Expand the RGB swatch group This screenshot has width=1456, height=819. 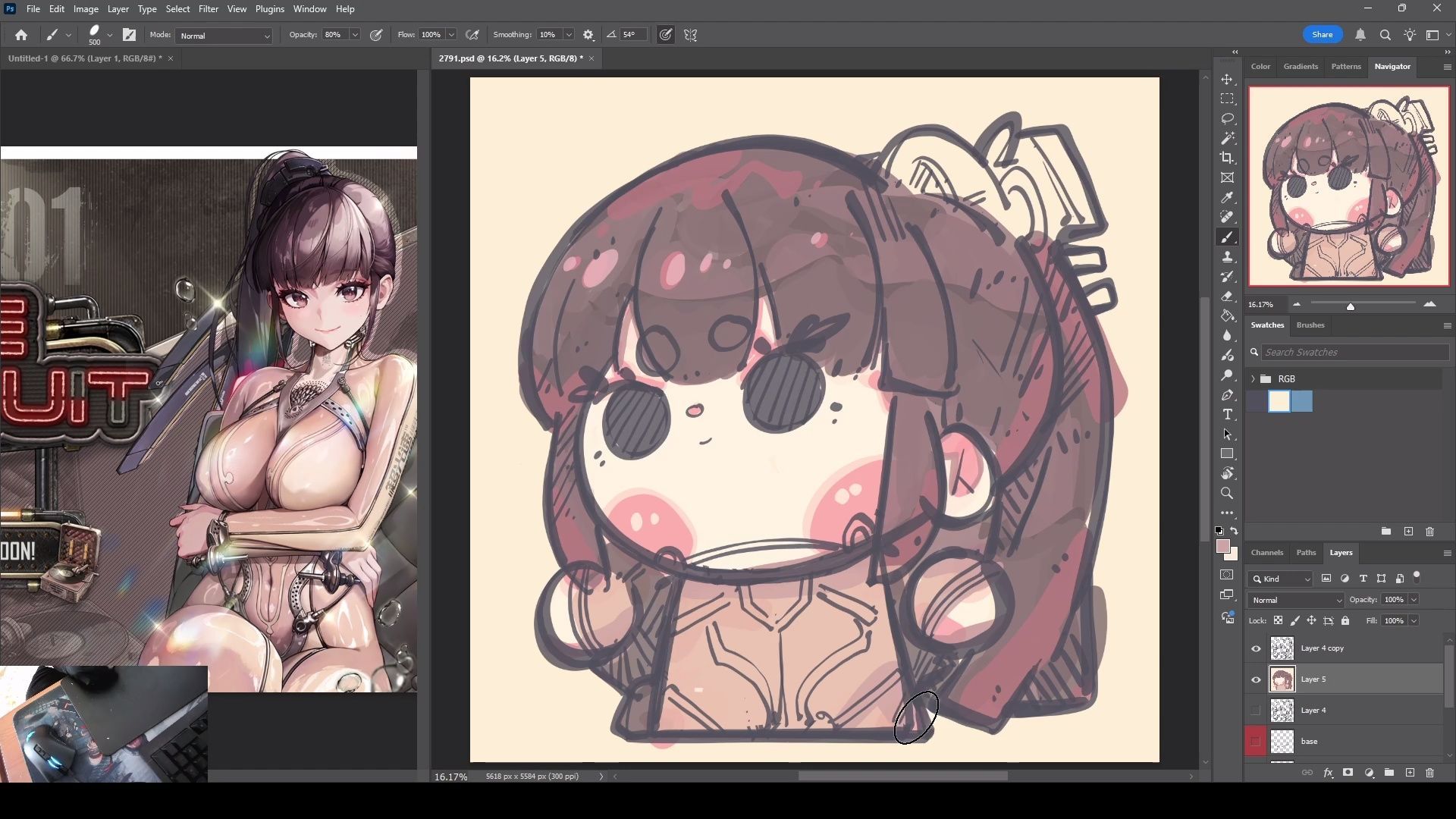click(1253, 378)
